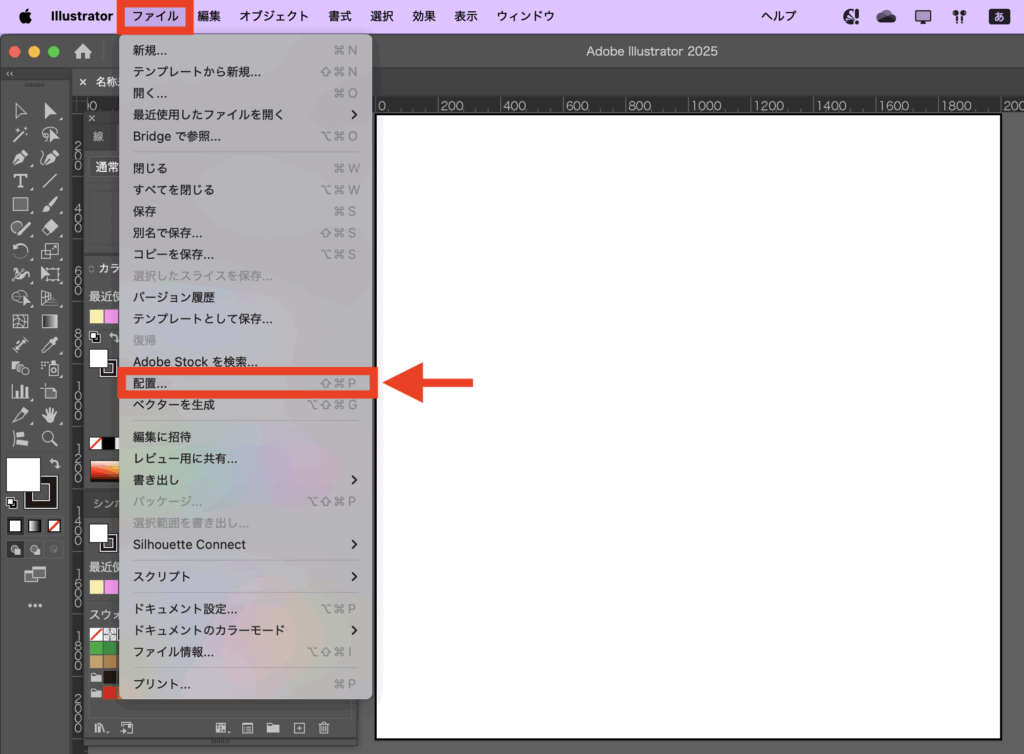This screenshot has width=1024, height=754.
Task: Set toolbar paint mode to Gradient
Action: pos(35,526)
